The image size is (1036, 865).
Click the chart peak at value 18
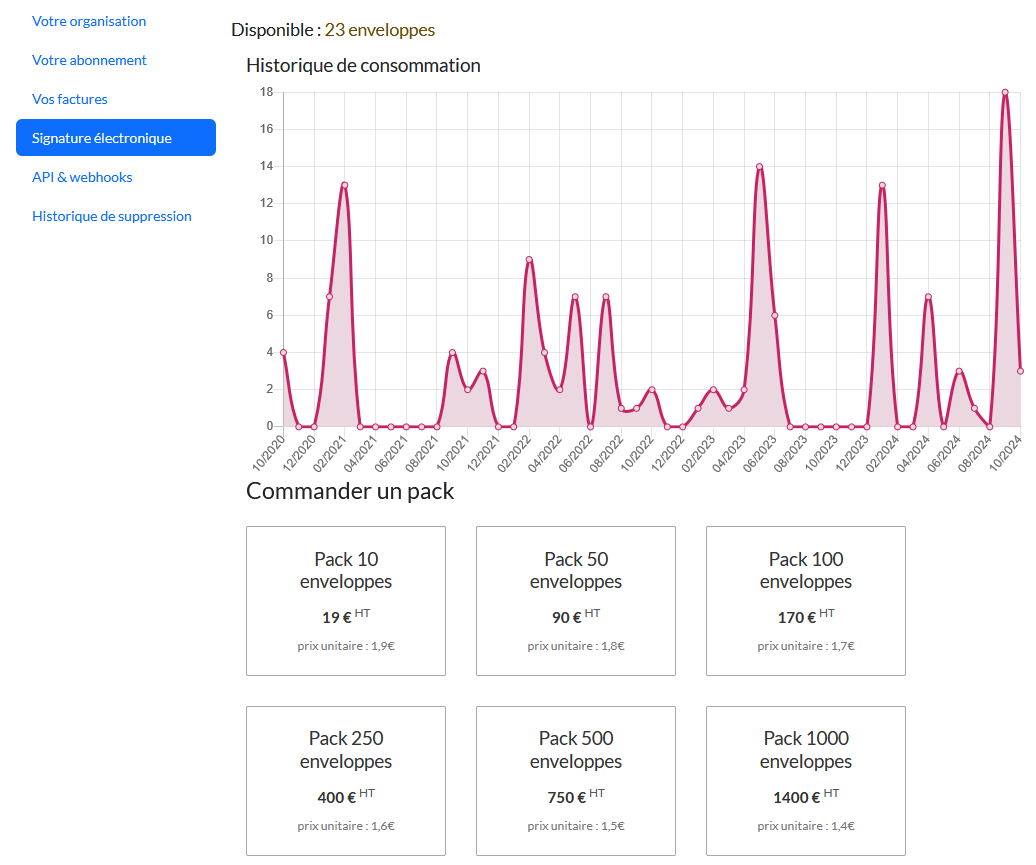coord(1005,92)
